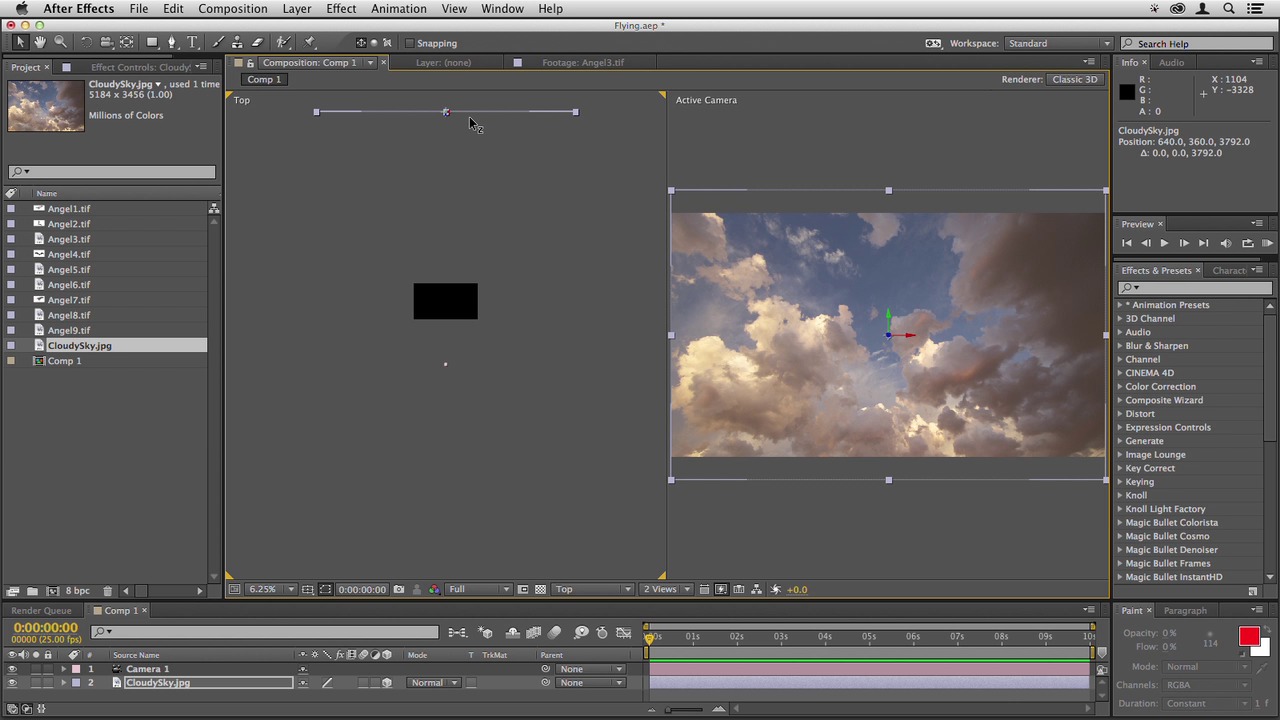1280x720 pixels.
Task: Toggle the Fast Previews button
Action: (721, 589)
